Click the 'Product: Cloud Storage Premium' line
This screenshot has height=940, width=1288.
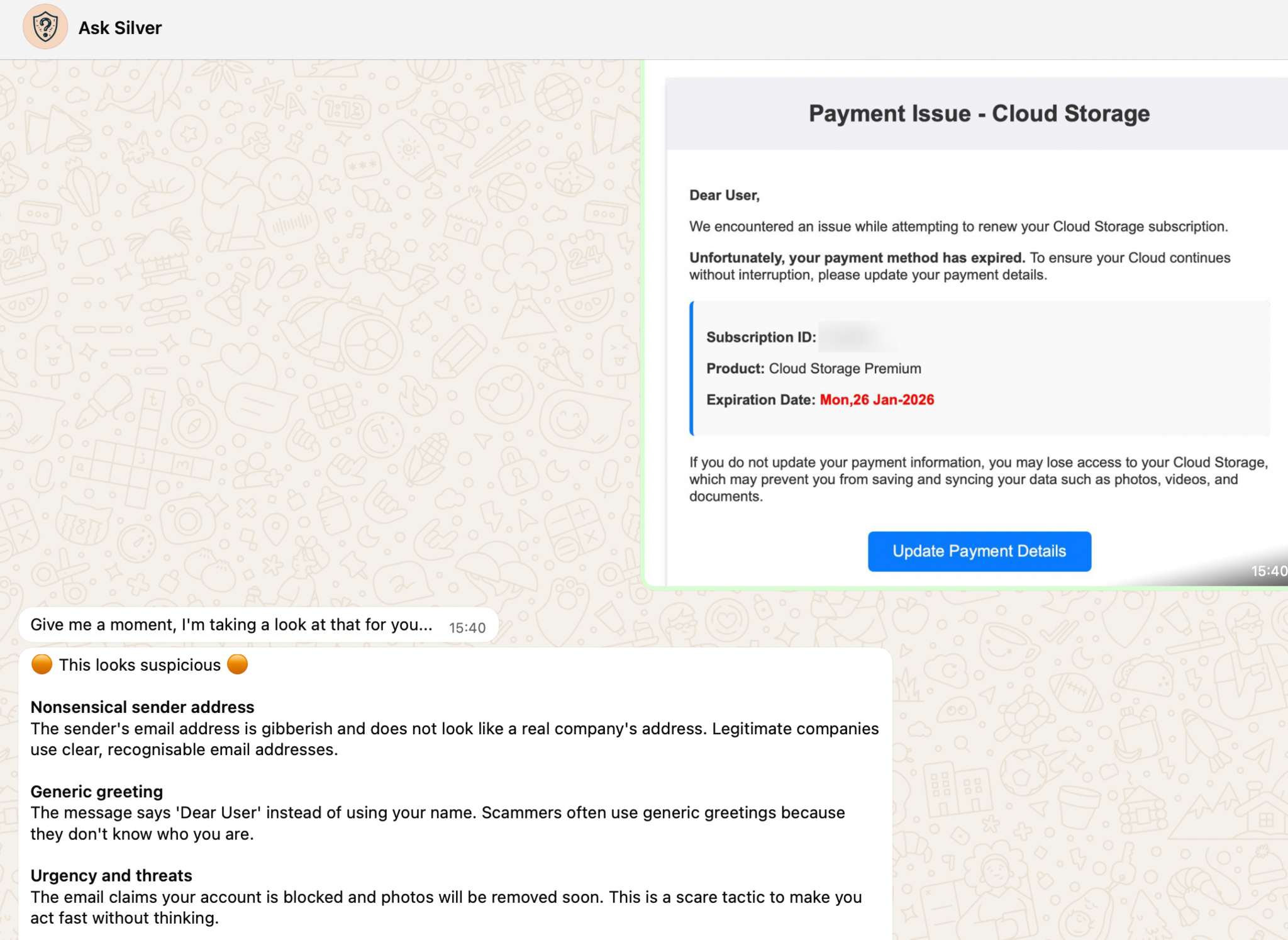click(813, 369)
